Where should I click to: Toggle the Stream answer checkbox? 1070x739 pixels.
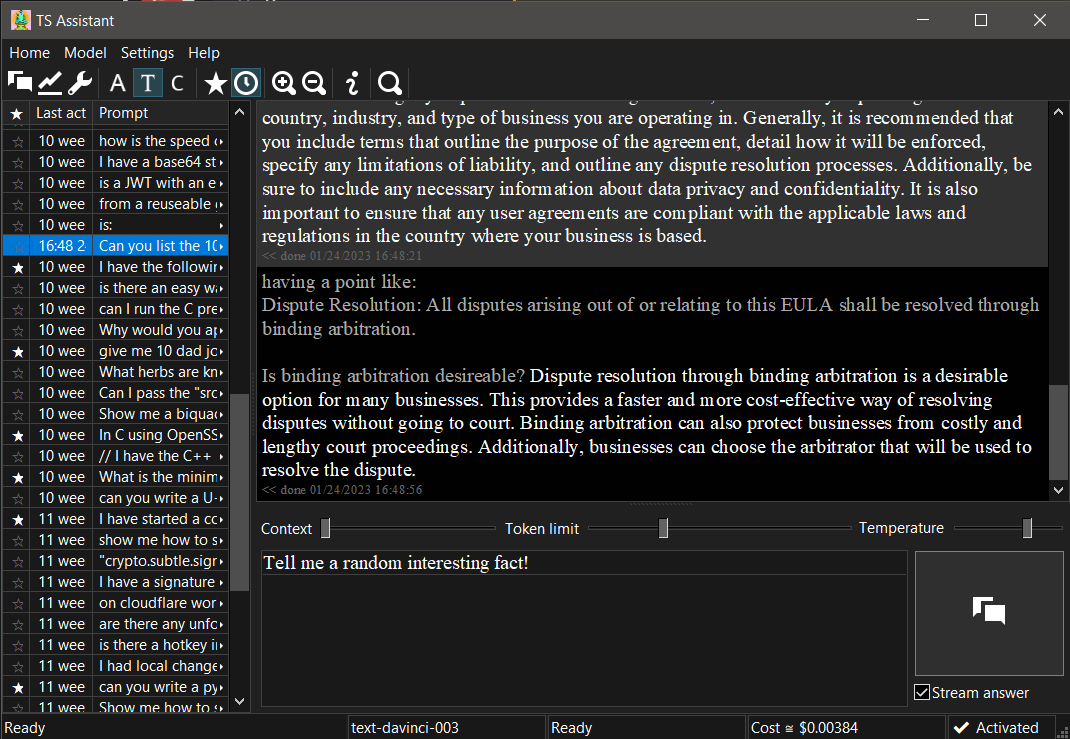click(922, 693)
